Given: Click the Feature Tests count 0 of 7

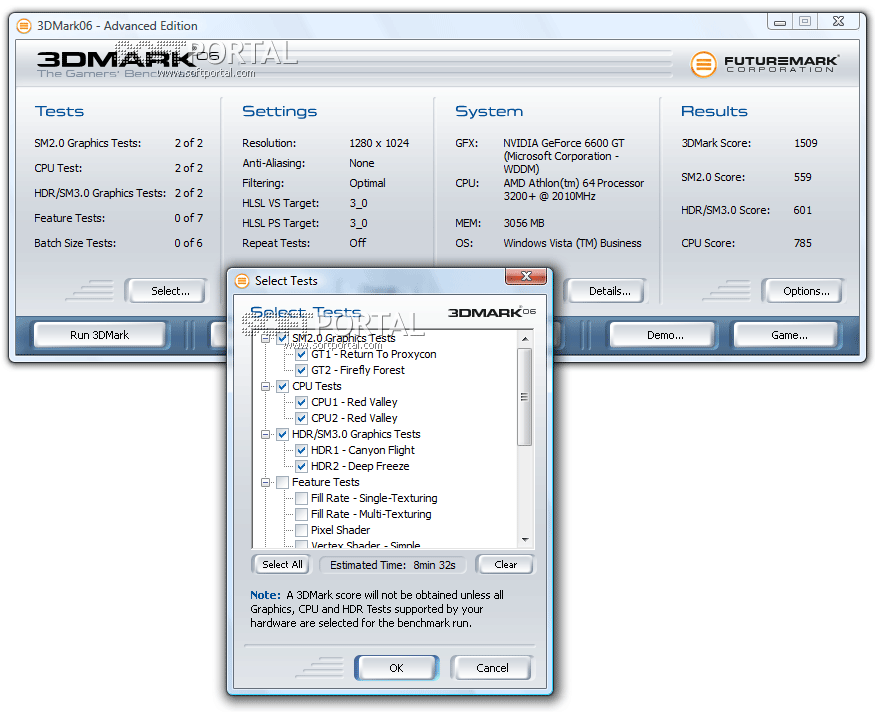Looking at the screenshot, I should tap(189, 218).
